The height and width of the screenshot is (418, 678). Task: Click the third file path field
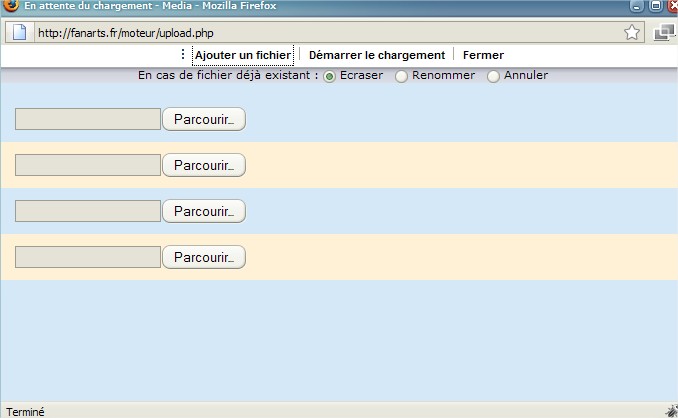click(88, 211)
